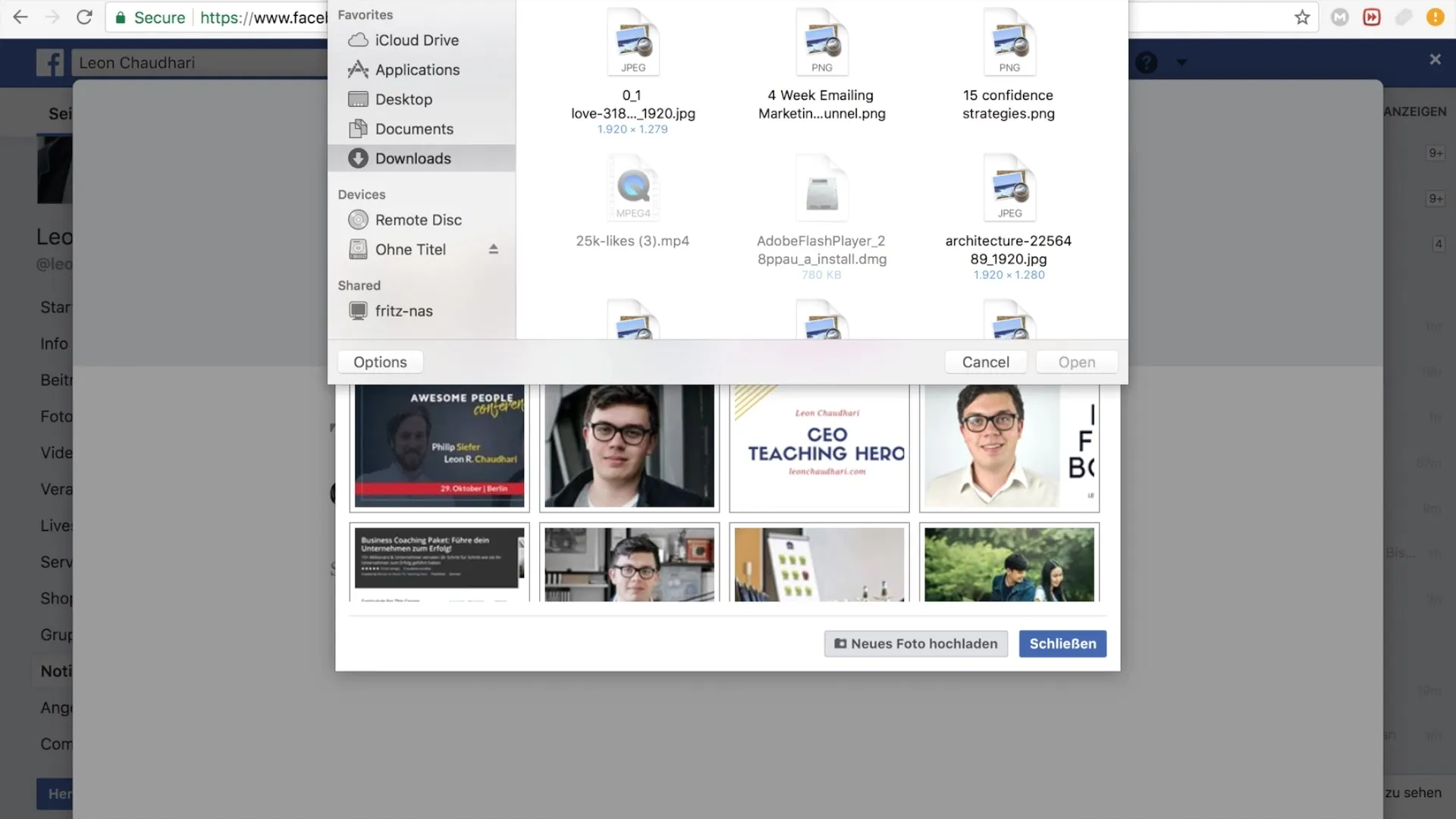The width and height of the screenshot is (1456, 819).
Task: Select the fritz-nas shared network icon
Action: point(357,311)
